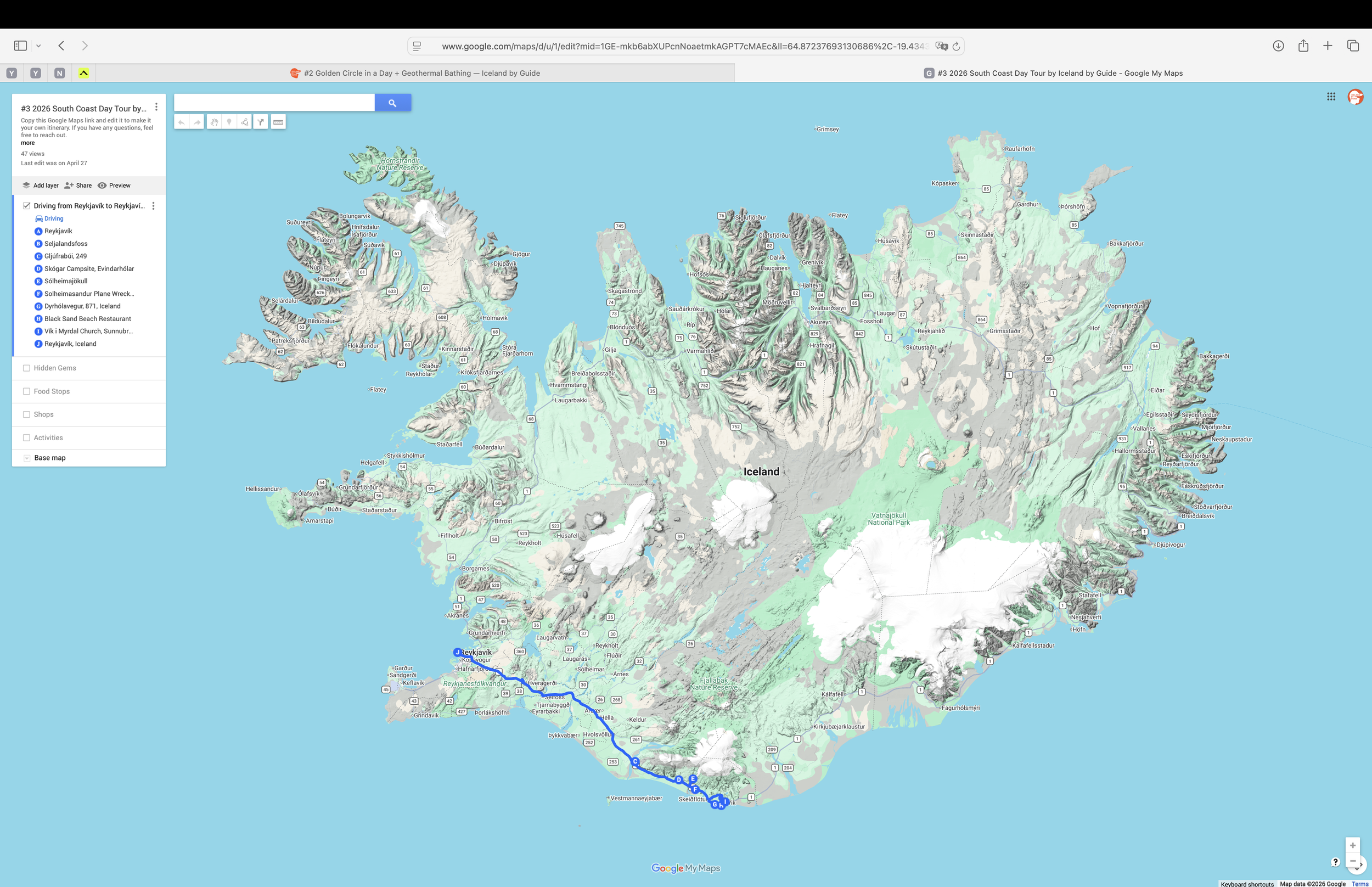This screenshot has height=887, width=1372.
Task: Select the hand pan tool
Action: pos(213,122)
